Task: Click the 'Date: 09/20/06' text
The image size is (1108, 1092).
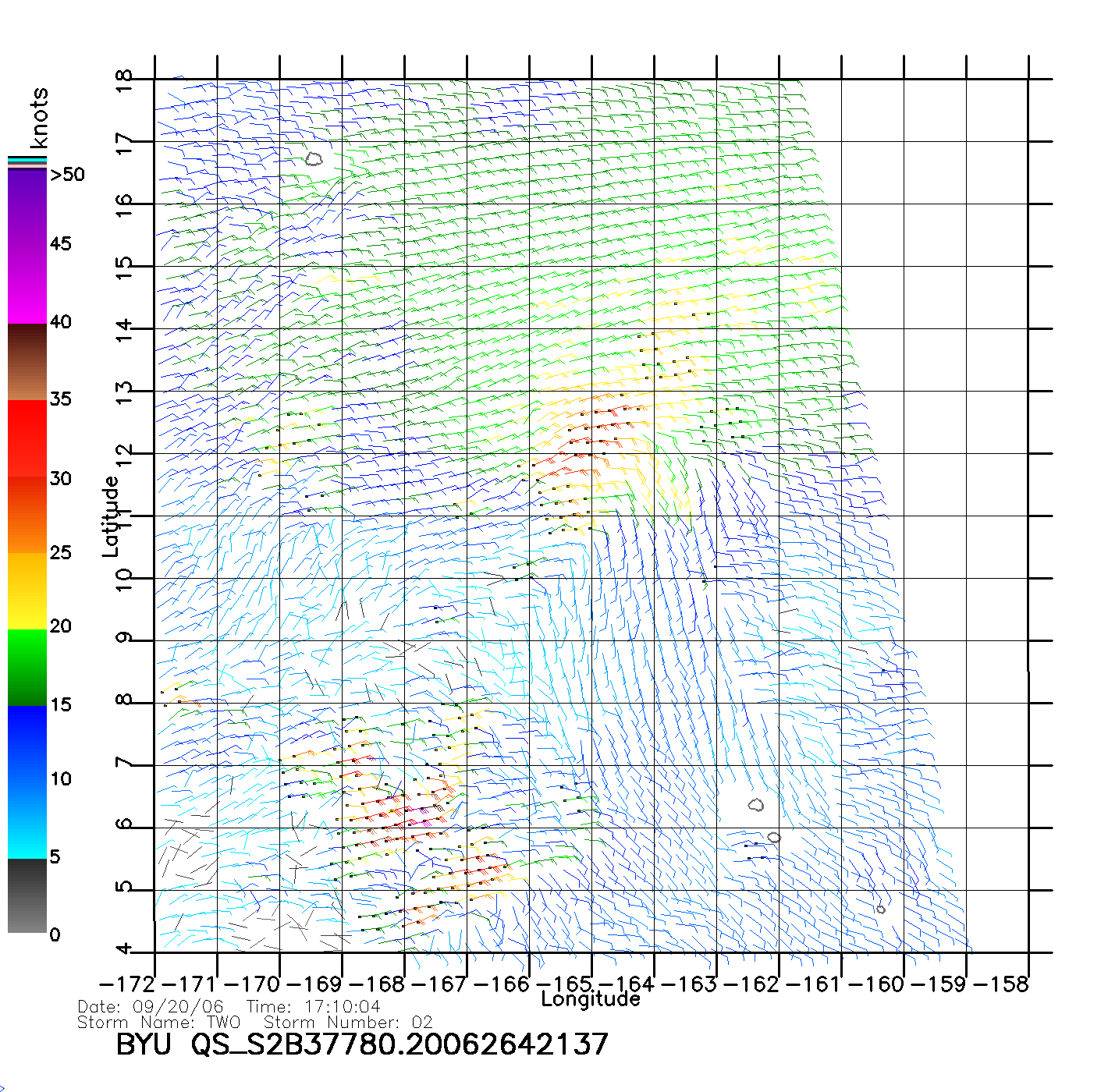Action: (x=151, y=1007)
